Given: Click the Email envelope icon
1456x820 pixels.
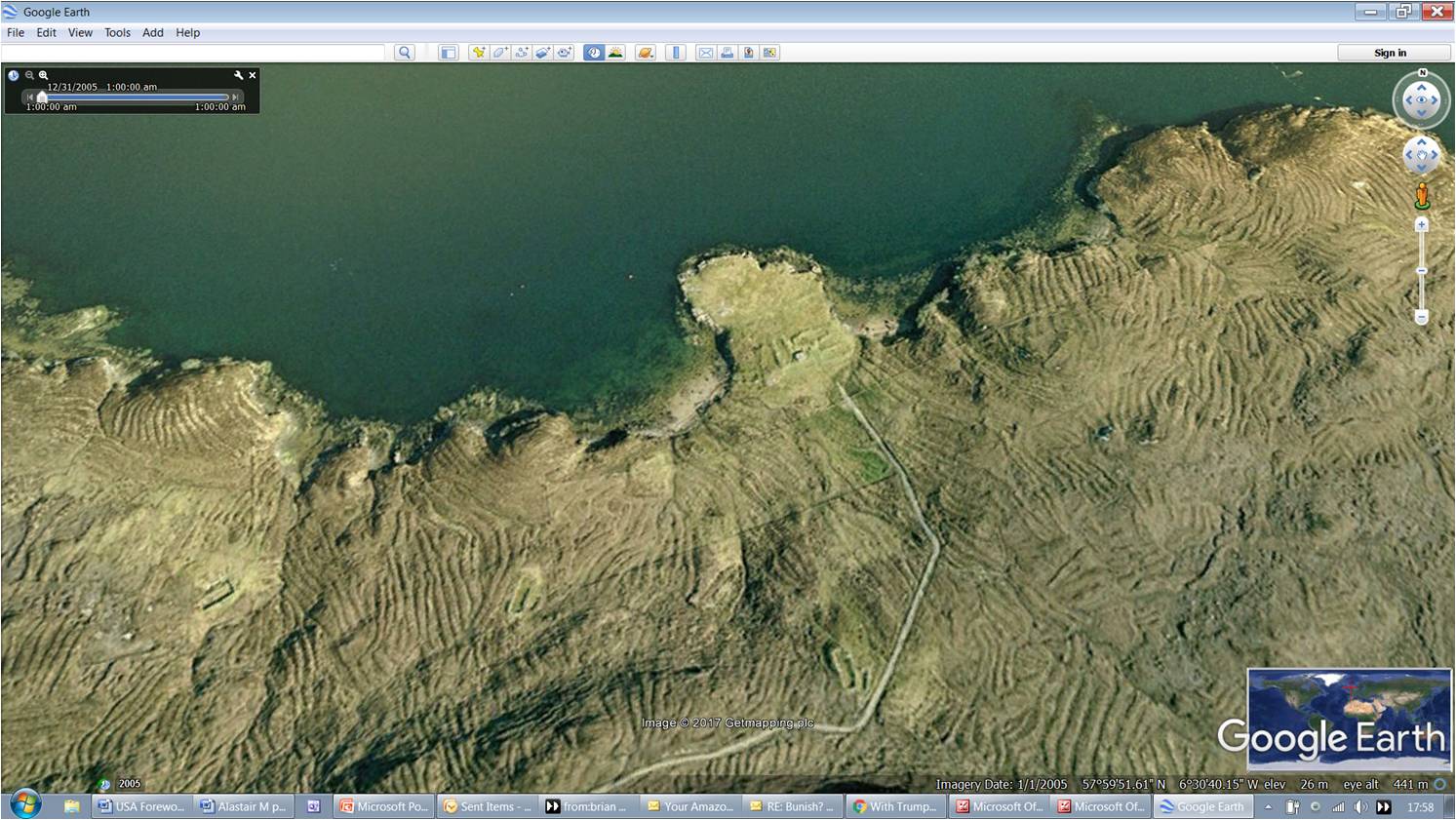Looking at the screenshot, I should [x=705, y=53].
